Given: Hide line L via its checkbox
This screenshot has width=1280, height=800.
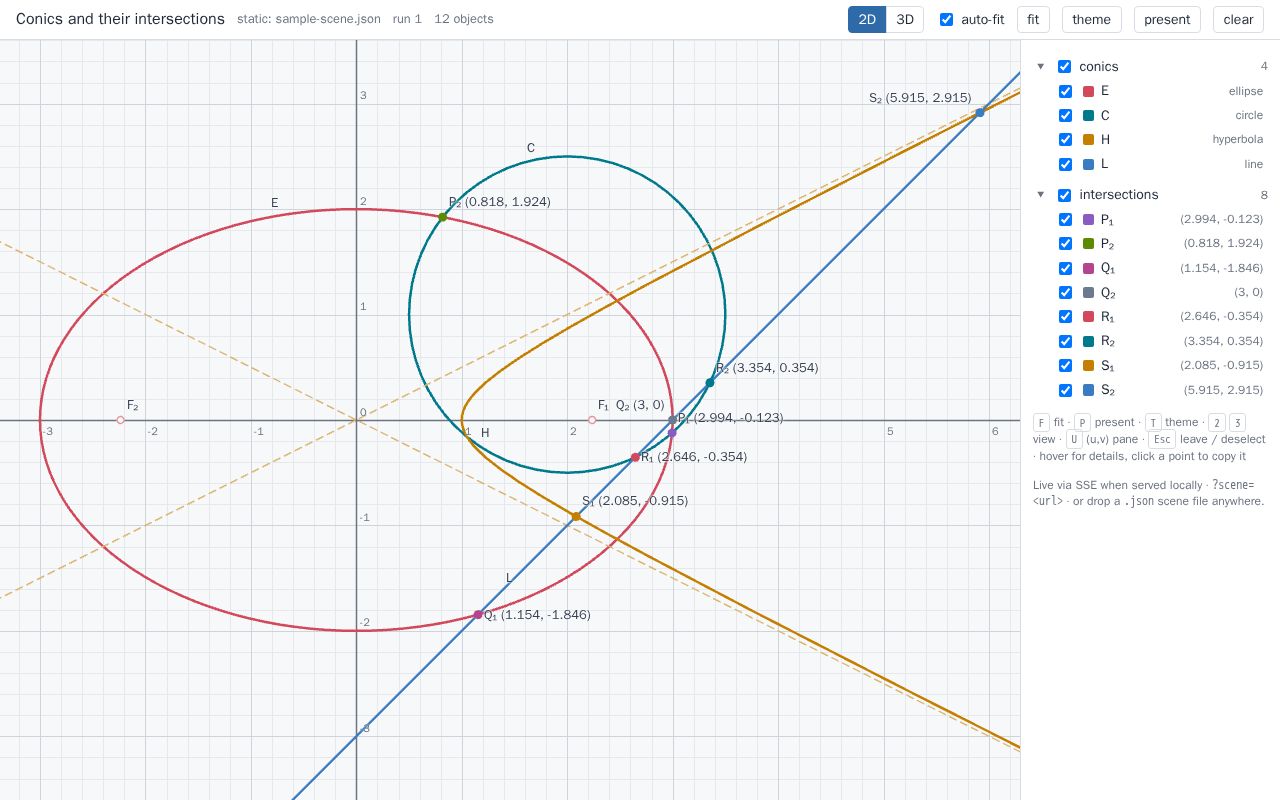Looking at the screenshot, I should tap(1065, 164).
